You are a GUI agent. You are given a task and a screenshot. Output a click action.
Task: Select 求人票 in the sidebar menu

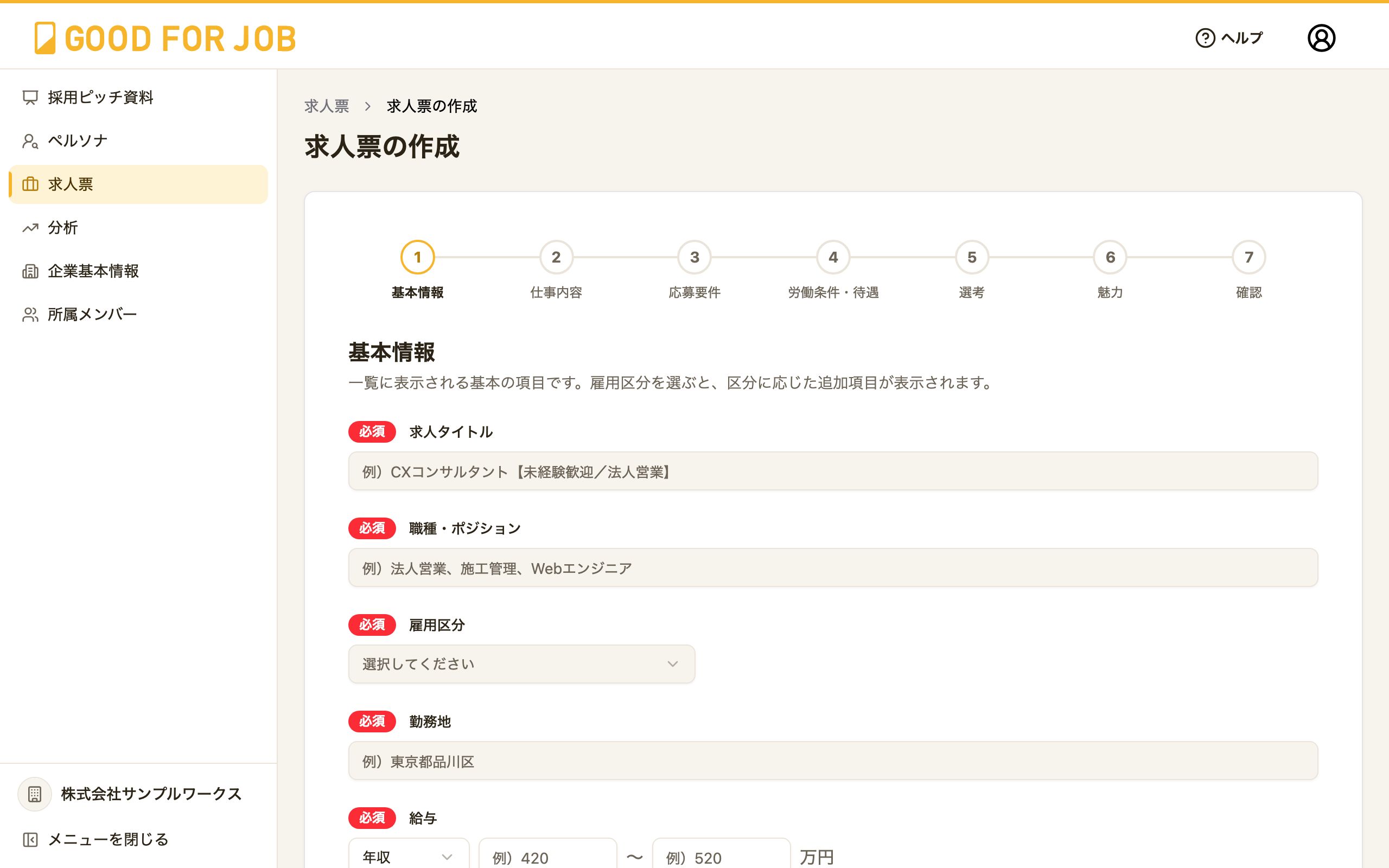(138, 184)
